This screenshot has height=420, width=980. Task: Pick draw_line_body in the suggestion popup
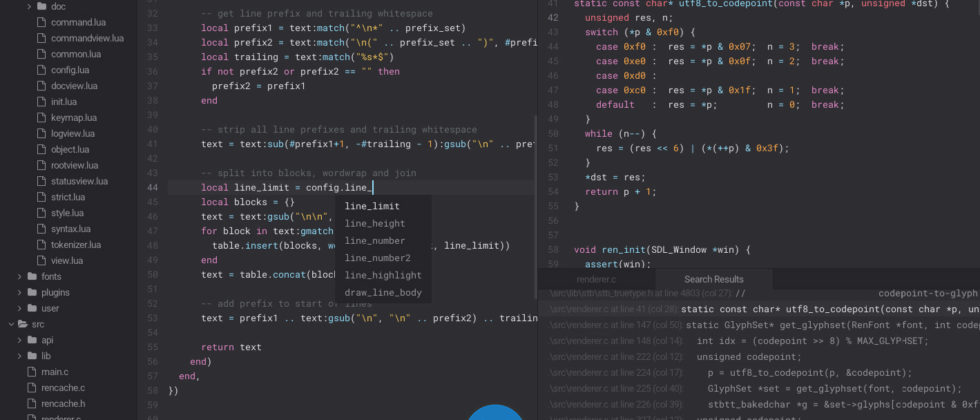382,293
